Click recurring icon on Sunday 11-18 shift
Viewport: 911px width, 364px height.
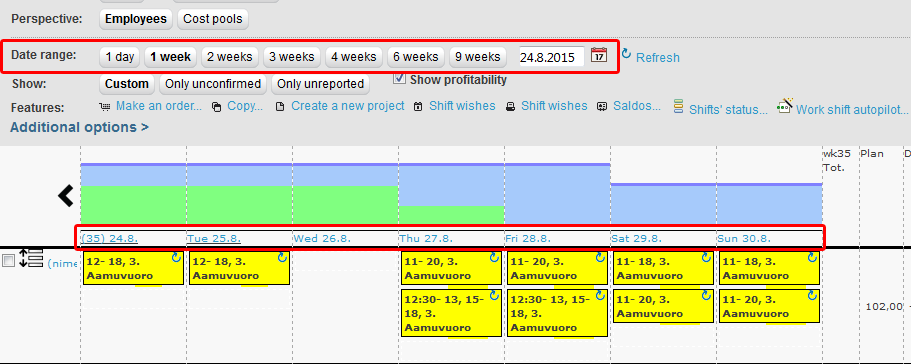[x=813, y=258]
